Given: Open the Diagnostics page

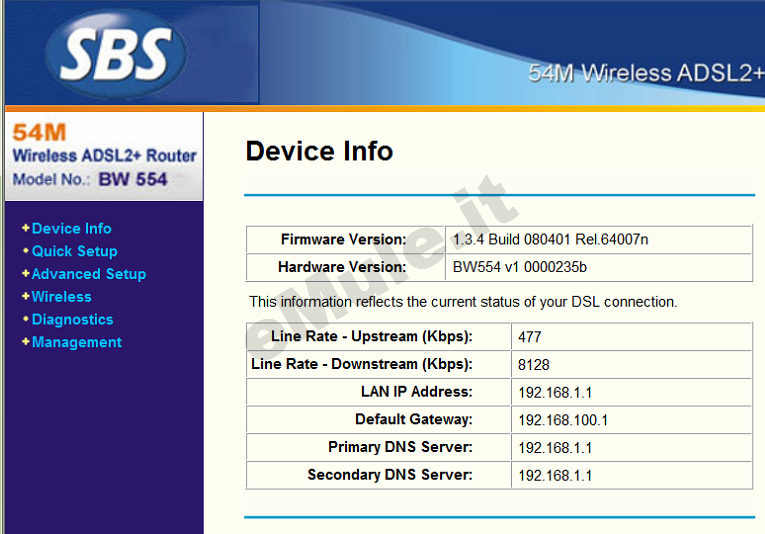Looking at the screenshot, I should [x=72, y=319].
